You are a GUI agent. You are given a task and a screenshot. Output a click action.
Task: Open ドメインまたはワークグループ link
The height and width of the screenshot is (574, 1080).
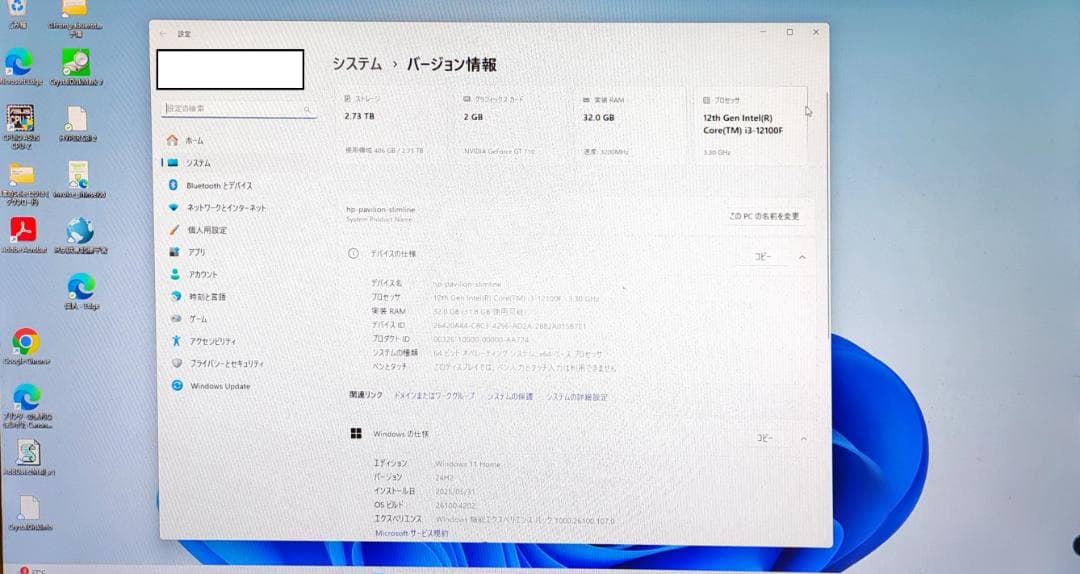434,396
